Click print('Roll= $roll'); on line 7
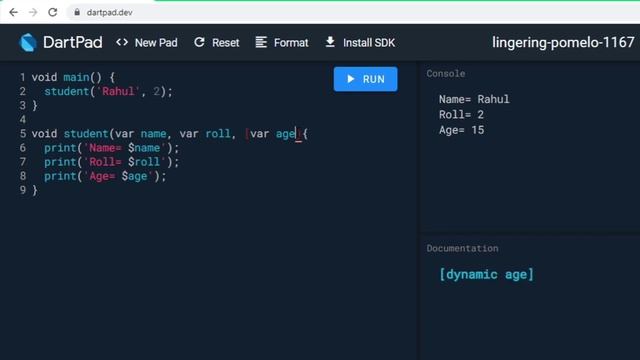Image resolution: width=640 pixels, height=360 pixels. pos(111,162)
